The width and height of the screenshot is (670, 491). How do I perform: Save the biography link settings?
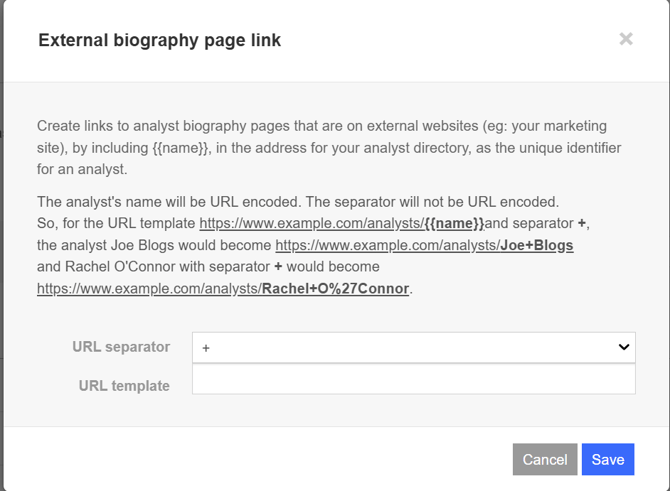[607, 459]
